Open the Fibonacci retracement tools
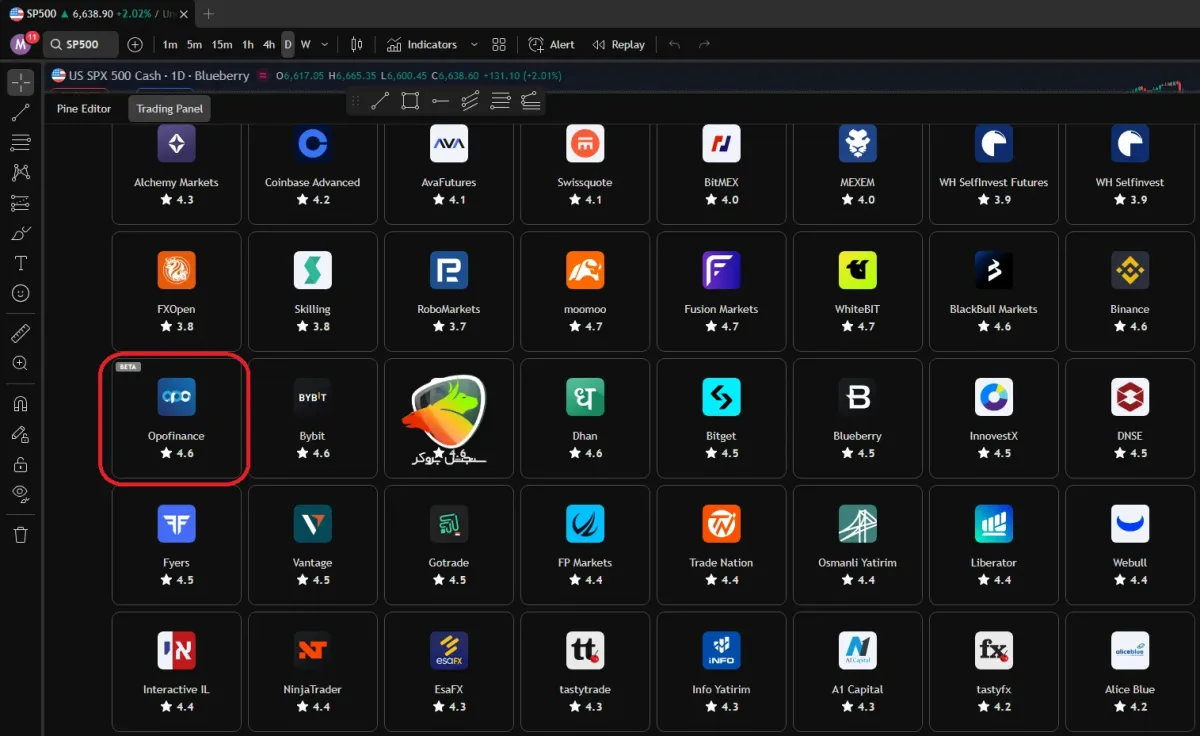Viewport: 1200px width, 736px height. (x=20, y=143)
